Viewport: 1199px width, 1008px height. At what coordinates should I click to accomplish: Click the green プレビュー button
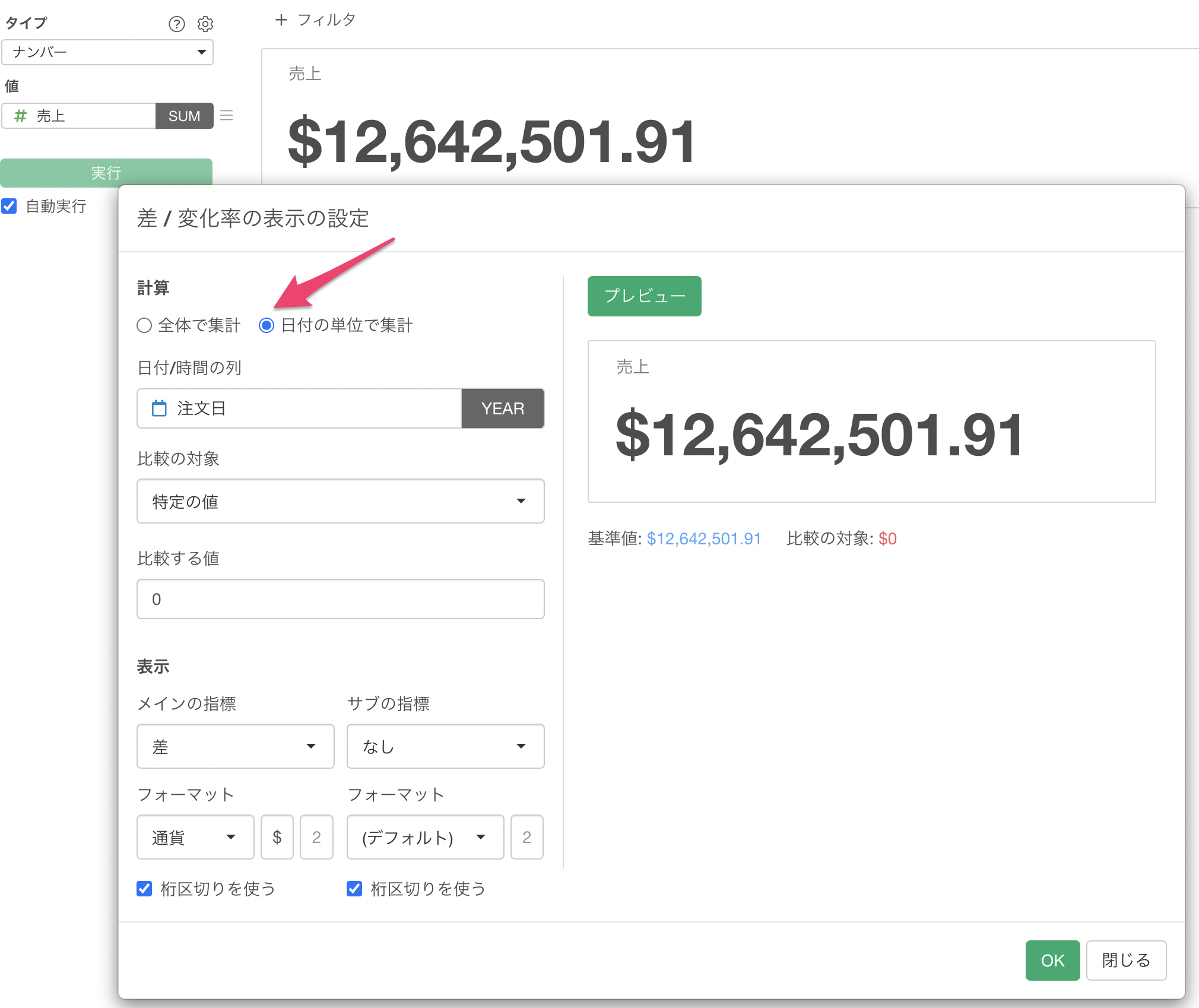(x=644, y=296)
